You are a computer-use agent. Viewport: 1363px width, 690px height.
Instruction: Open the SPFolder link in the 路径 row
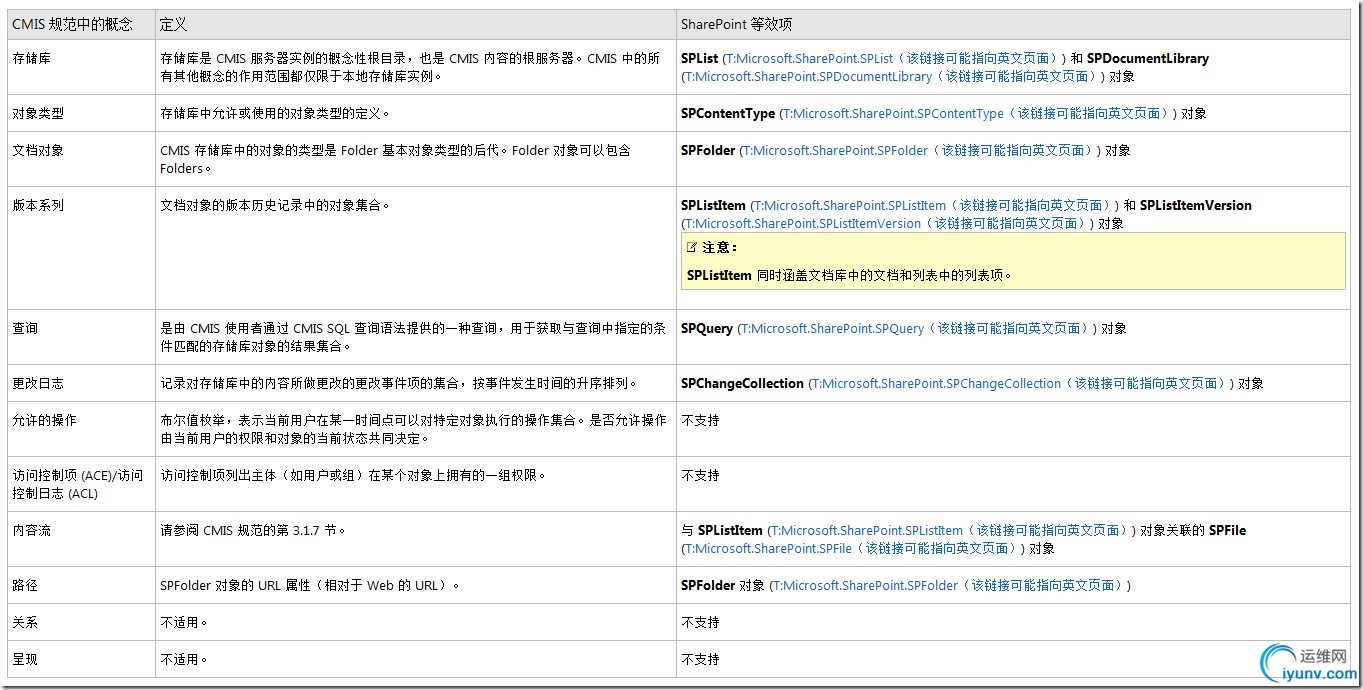coord(949,586)
